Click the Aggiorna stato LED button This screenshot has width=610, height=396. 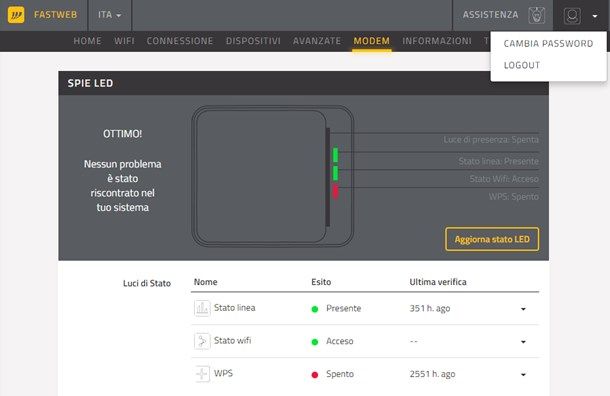click(492, 239)
